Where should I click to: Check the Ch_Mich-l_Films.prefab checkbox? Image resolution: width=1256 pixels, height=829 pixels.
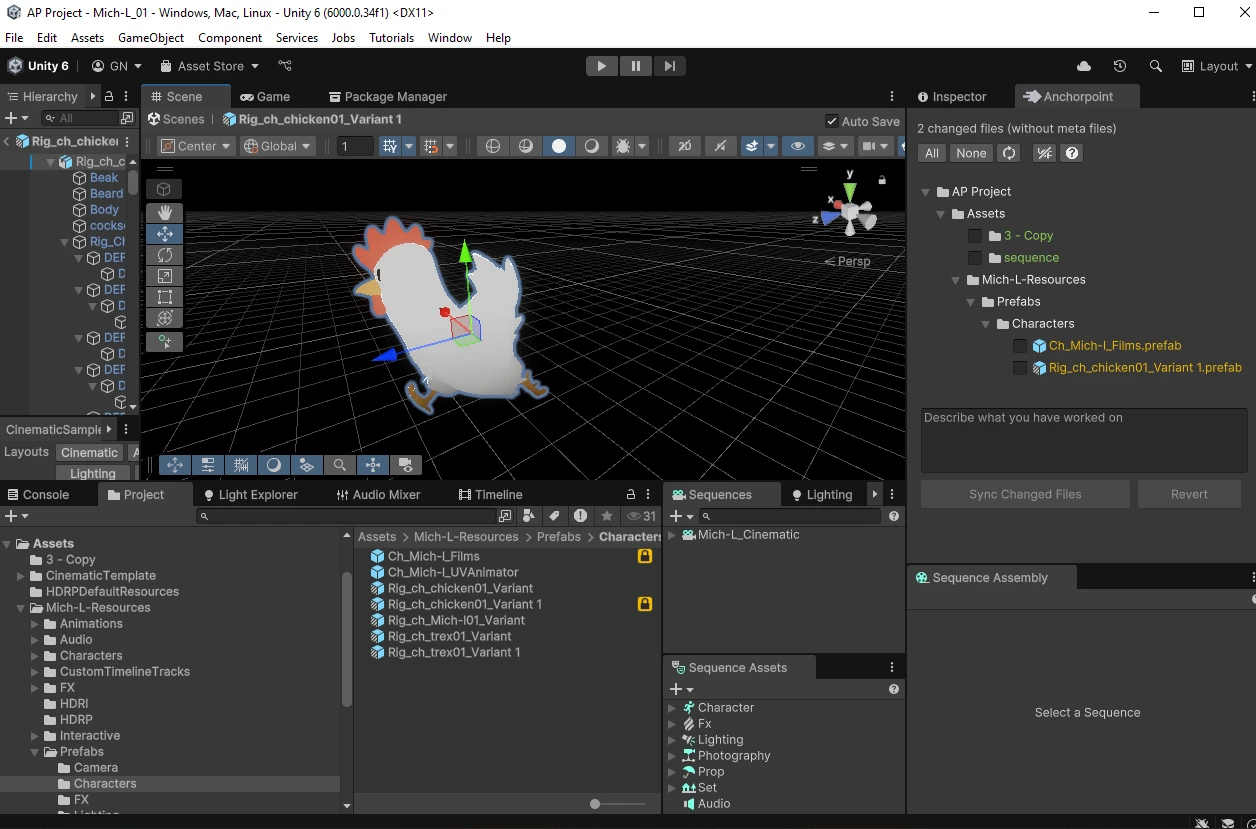[x=1020, y=346]
